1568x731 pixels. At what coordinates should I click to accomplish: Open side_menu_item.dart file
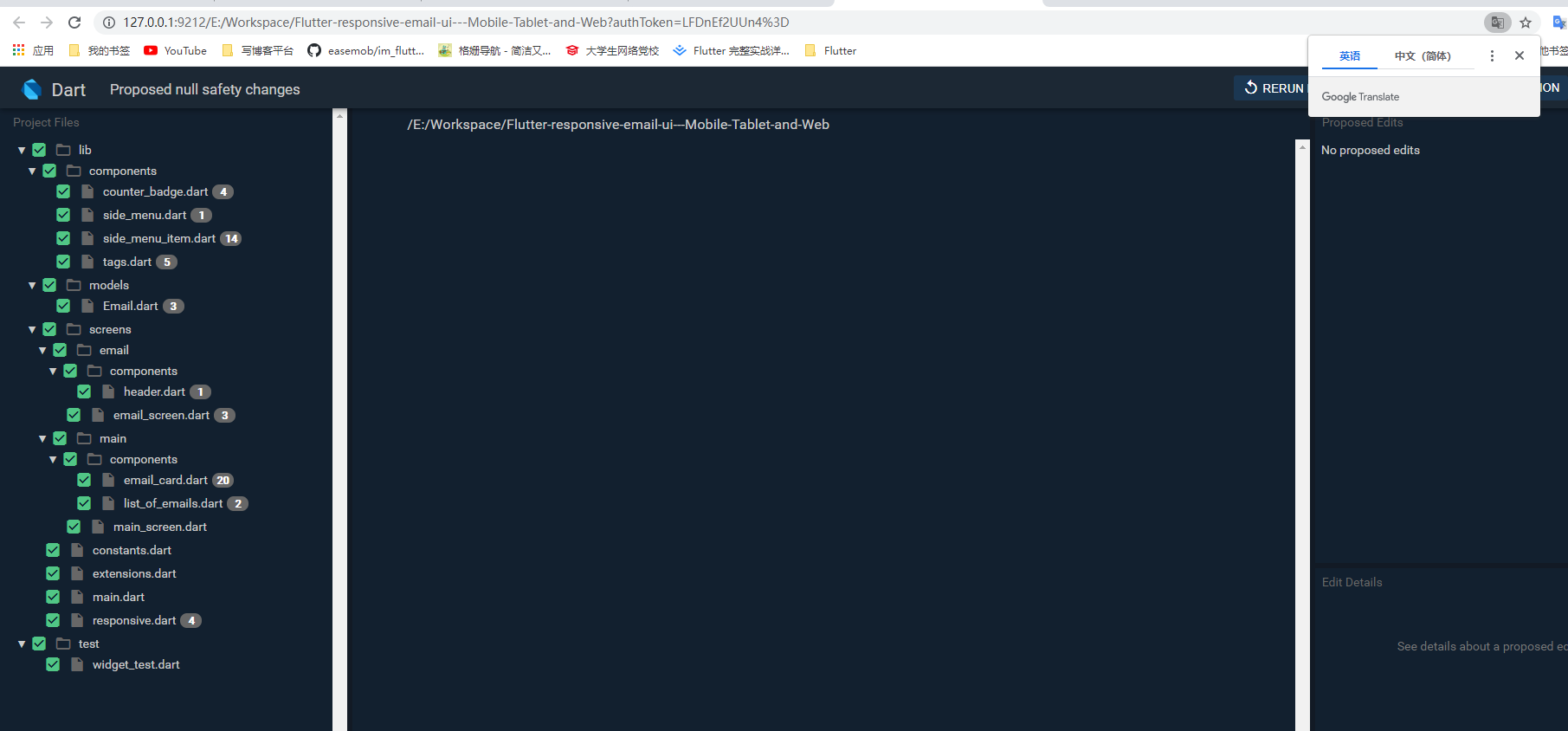[159, 238]
